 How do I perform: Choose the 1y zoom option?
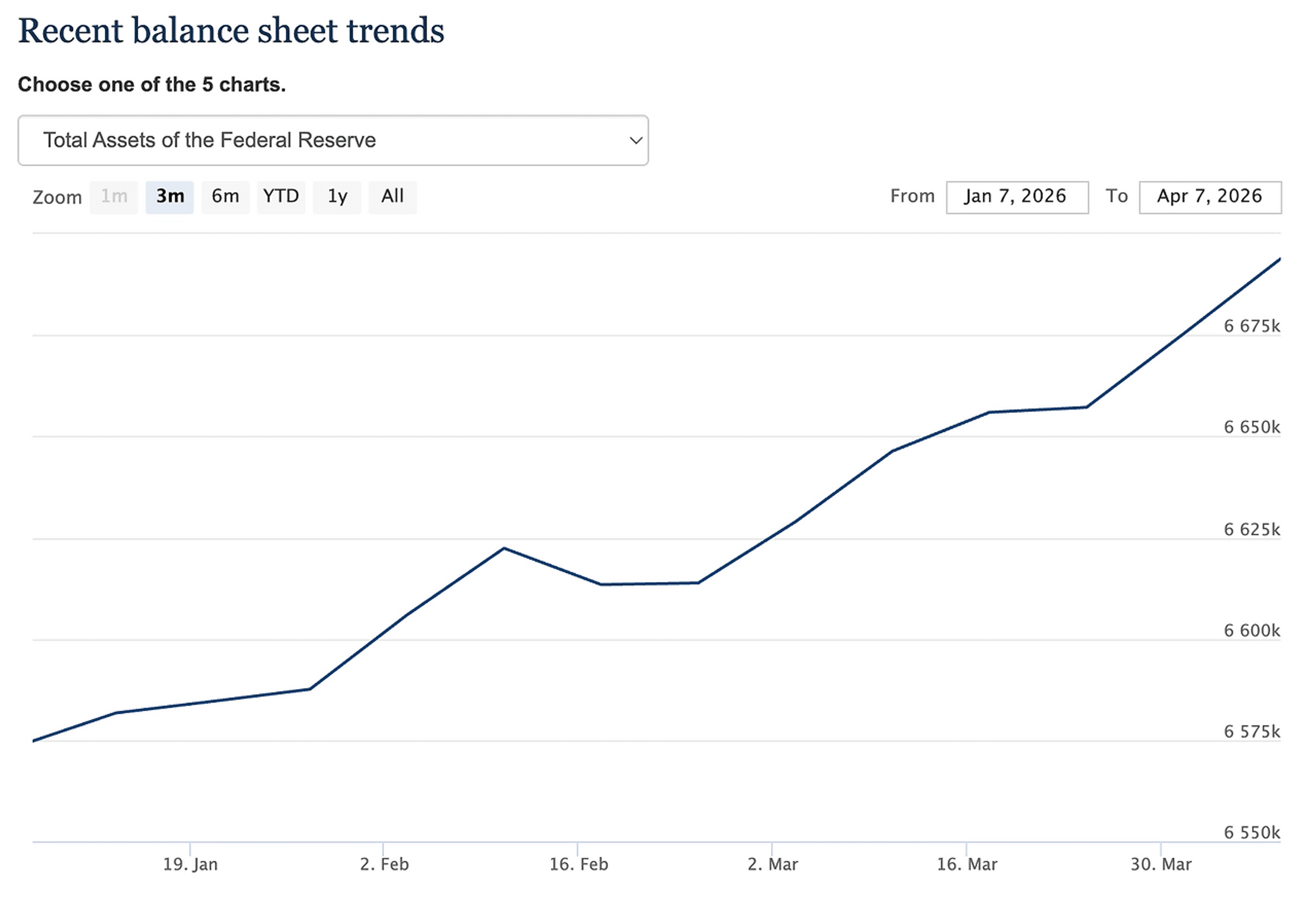pos(337,196)
